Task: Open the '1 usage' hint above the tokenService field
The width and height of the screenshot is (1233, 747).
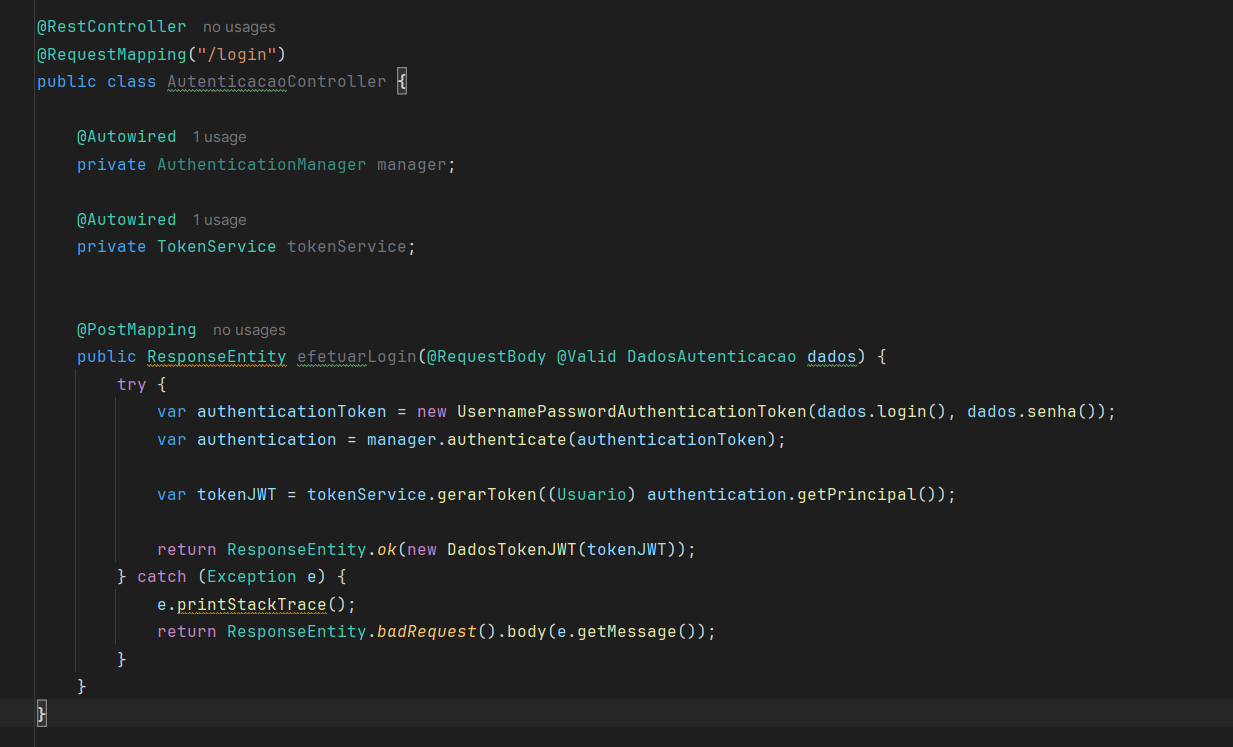Action: tap(219, 220)
